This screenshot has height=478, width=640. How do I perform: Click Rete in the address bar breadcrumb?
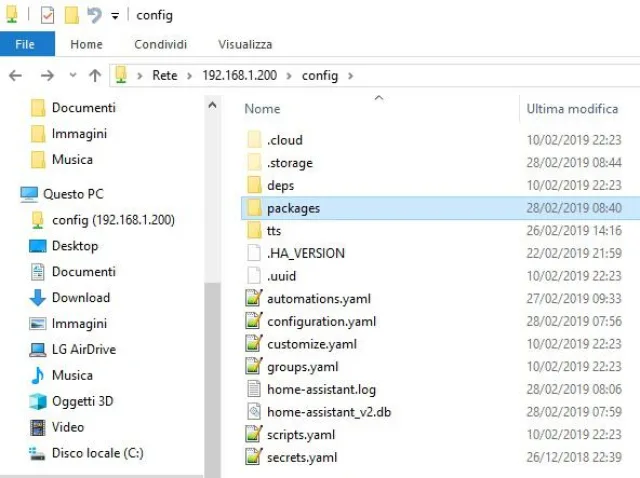164,76
